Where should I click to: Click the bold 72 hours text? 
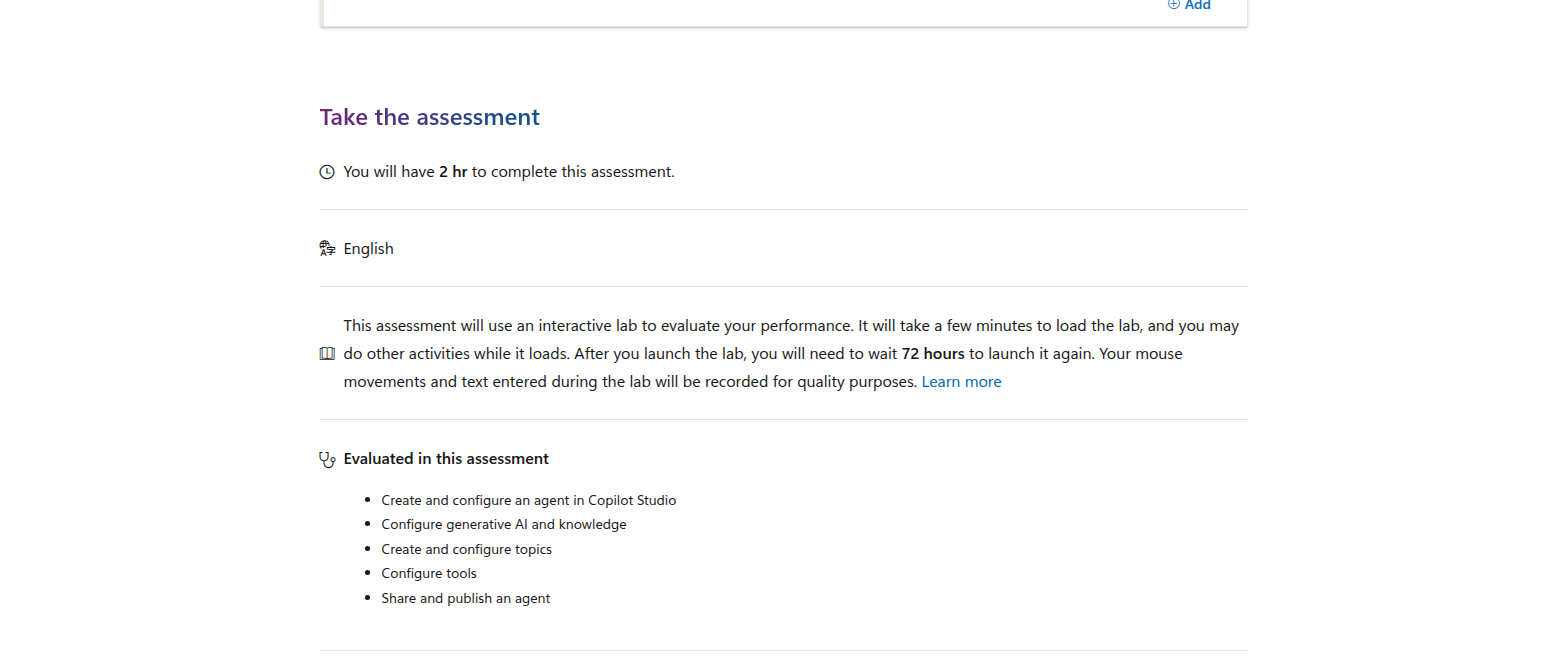click(933, 354)
